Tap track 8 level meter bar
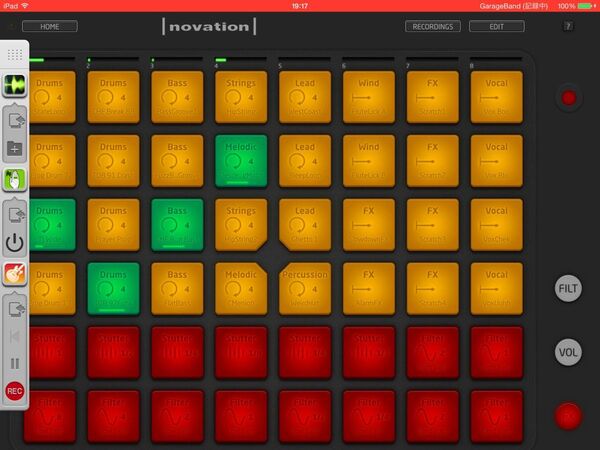The height and width of the screenshot is (450, 600). 497,60
